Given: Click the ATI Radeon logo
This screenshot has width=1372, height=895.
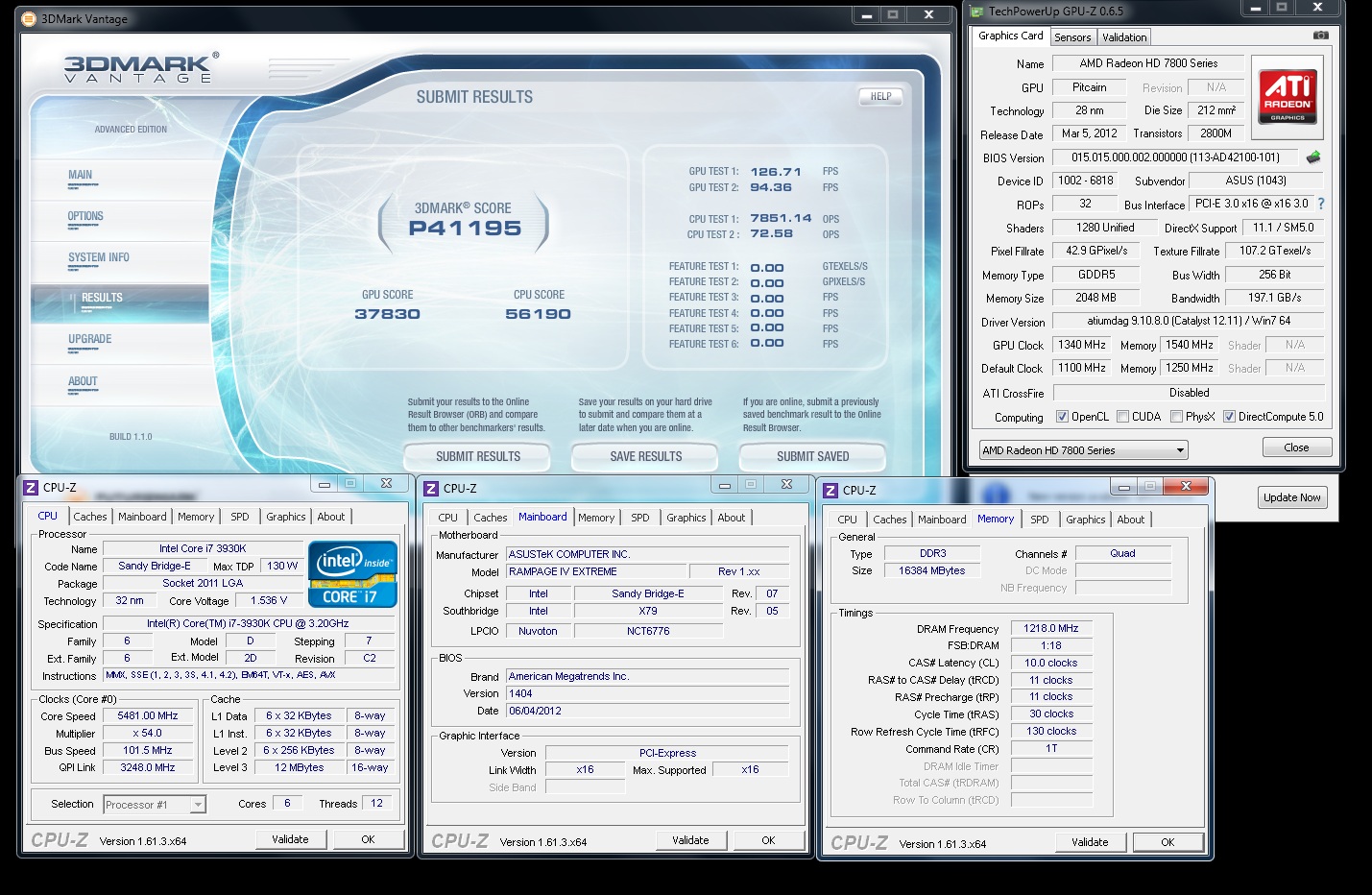Looking at the screenshot, I should click(1288, 96).
